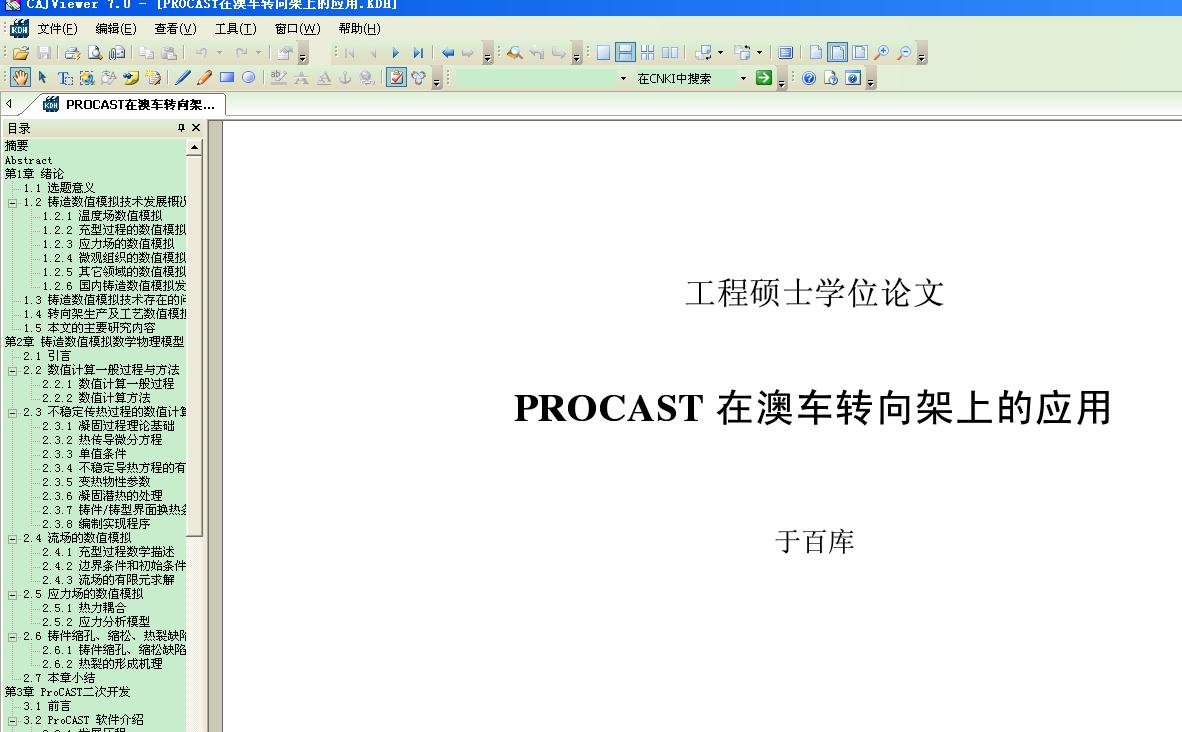The width and height of the screenshot is (1182, 732).
Task: Click the Open file folder icon
Action: [x=21, y=53]
